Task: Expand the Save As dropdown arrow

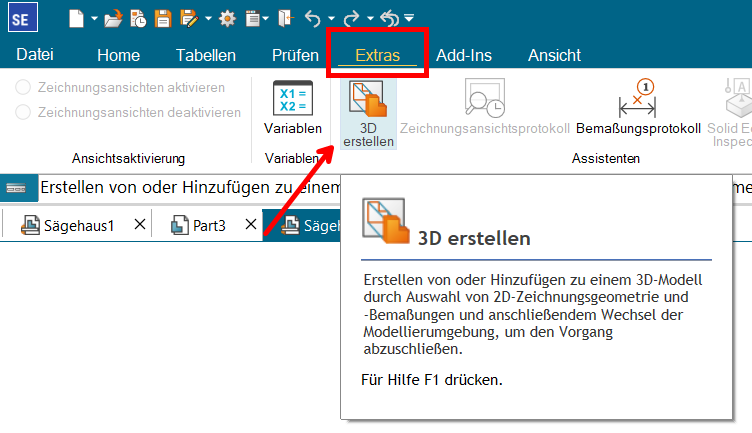Action: tap(208, 19)
